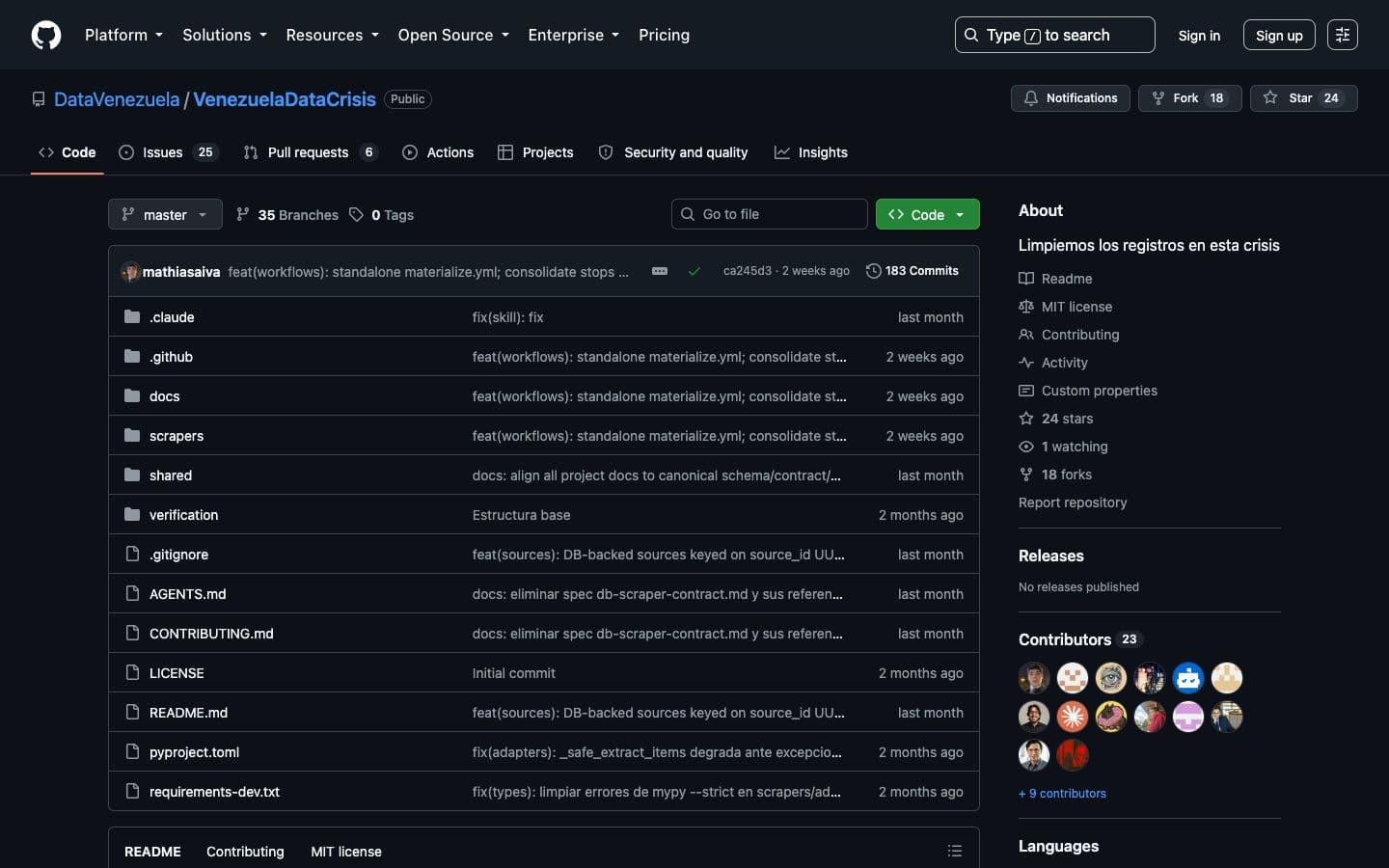Switch to the Pull requests tab
1389x868 pixels.
[x=311, y=152]
